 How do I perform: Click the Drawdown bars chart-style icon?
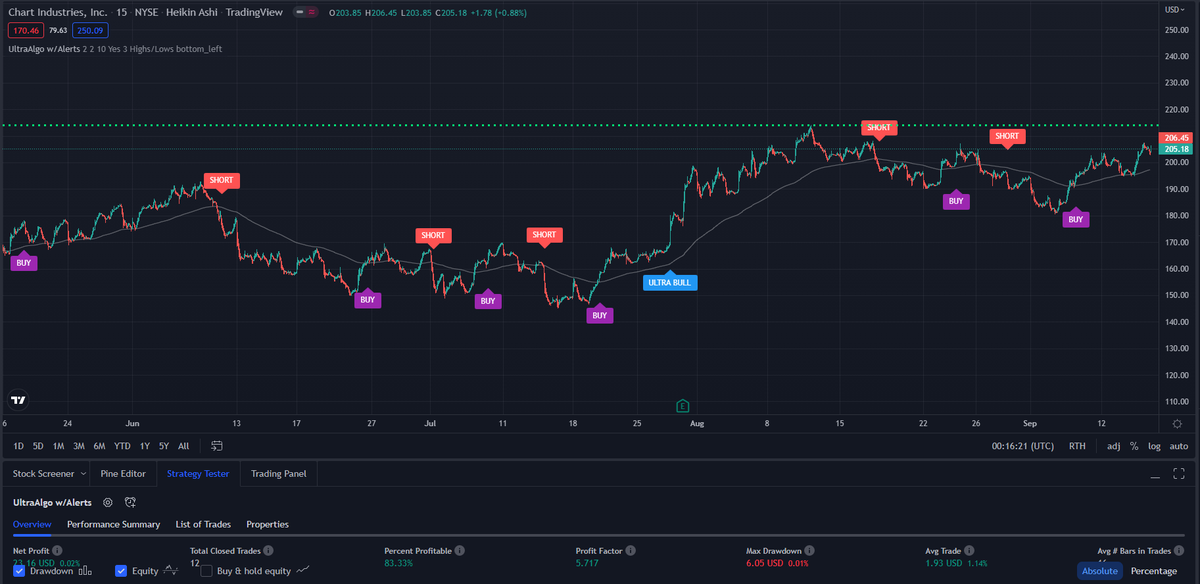tap(85, 571)
